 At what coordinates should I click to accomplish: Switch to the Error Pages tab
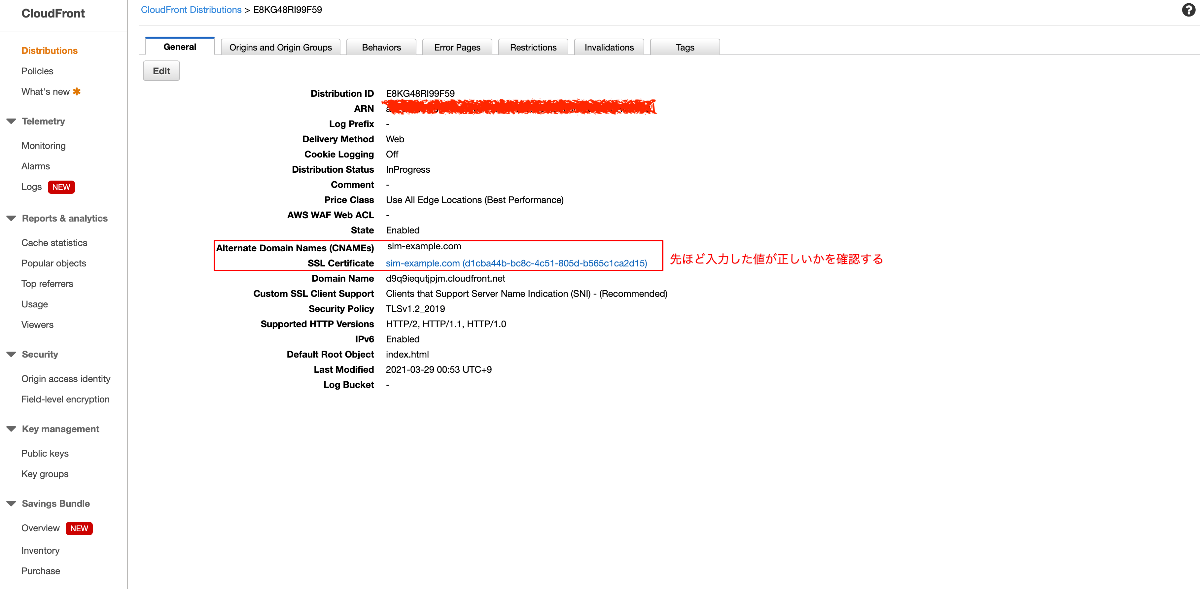coord(457,47)
